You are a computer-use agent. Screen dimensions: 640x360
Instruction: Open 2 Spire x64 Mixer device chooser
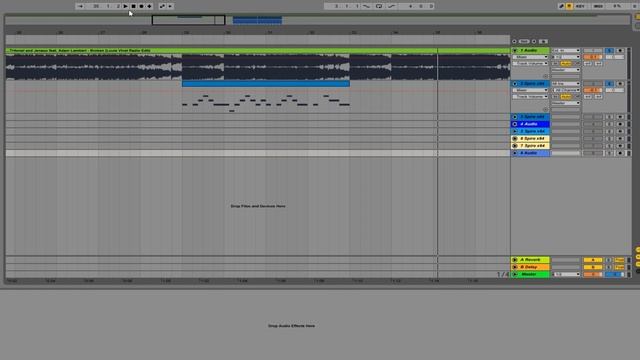pos(530,90)
